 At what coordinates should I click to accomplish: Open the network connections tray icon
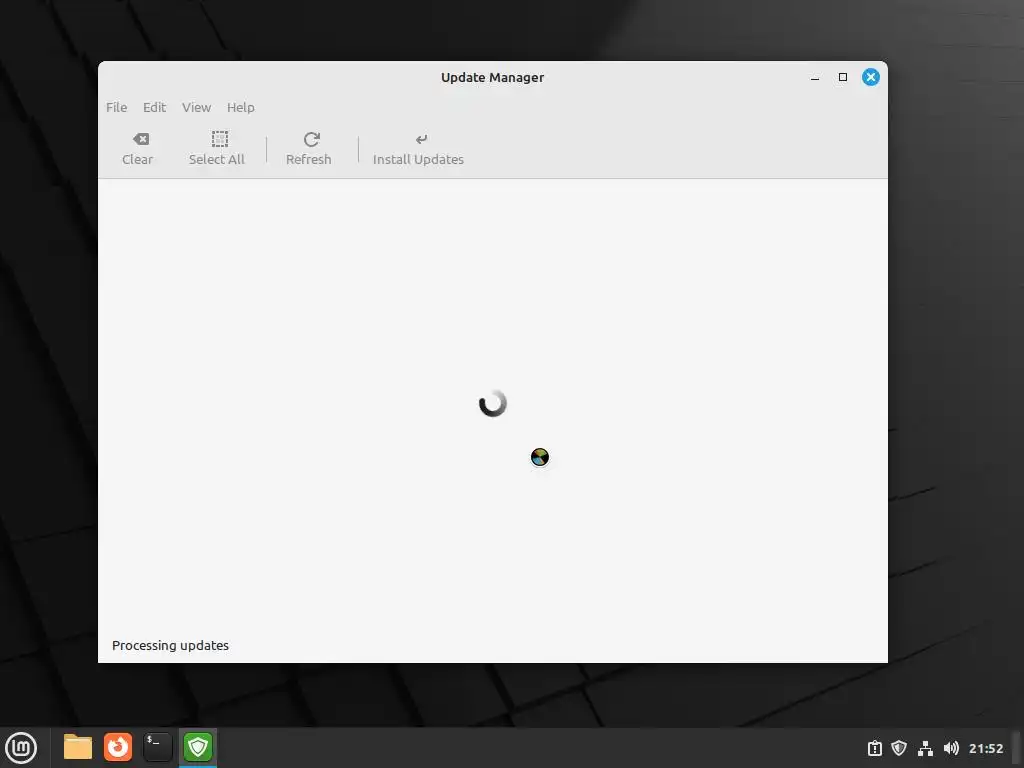[925, 748]
